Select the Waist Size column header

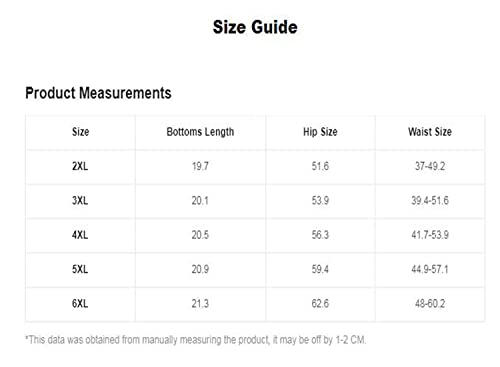(x=430, y=132)
